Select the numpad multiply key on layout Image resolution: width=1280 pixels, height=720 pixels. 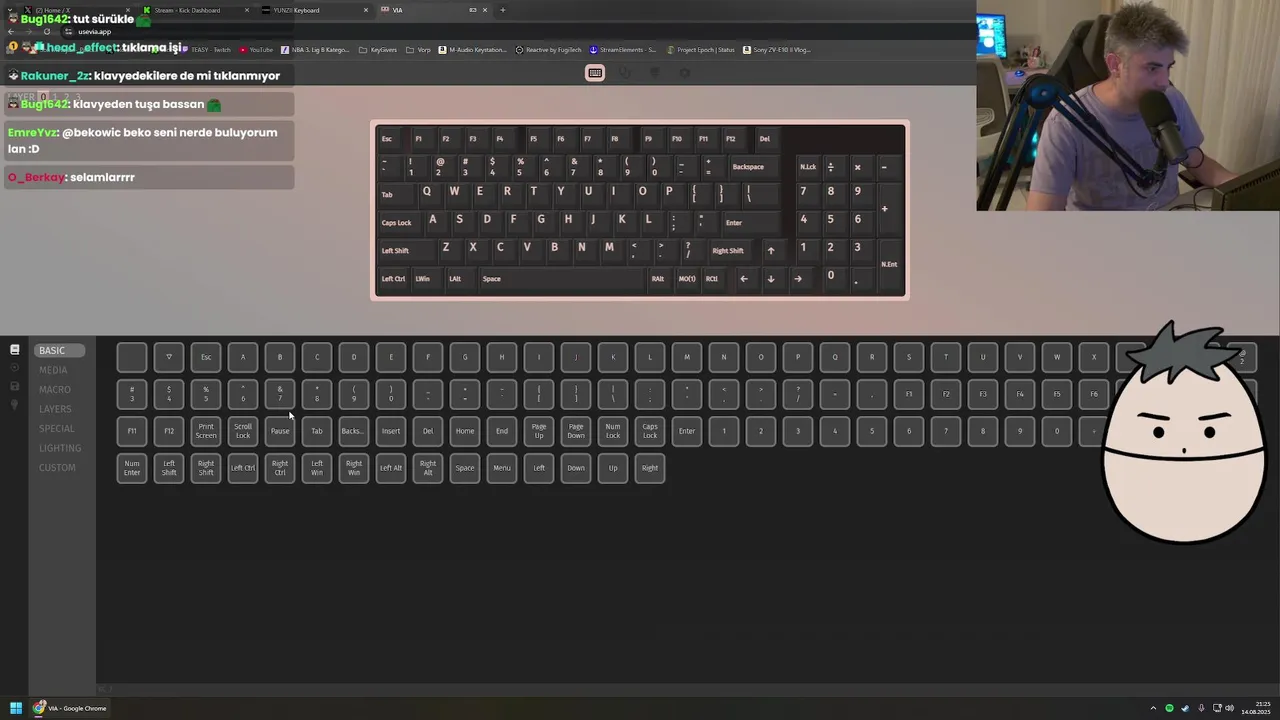[x=857, y=167]
